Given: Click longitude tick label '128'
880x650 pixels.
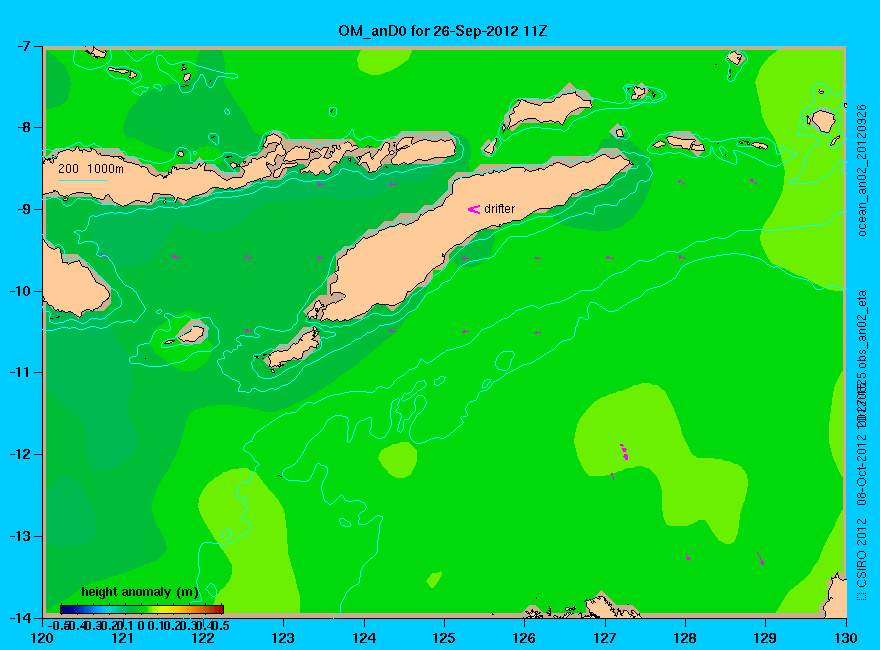Looking at the screenshot, I should [685, 638].
